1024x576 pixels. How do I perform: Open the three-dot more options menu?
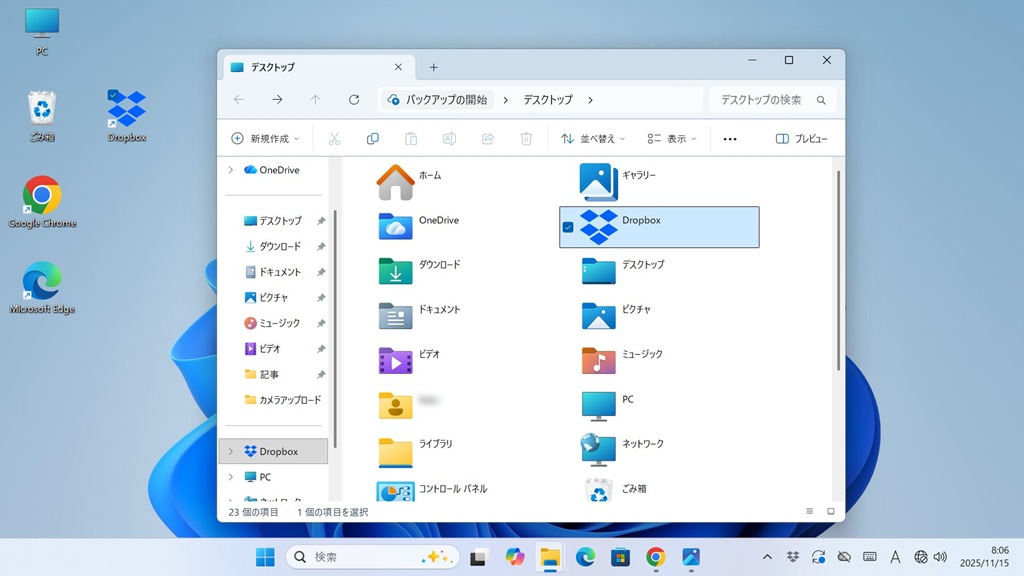(x=730, y=139)
